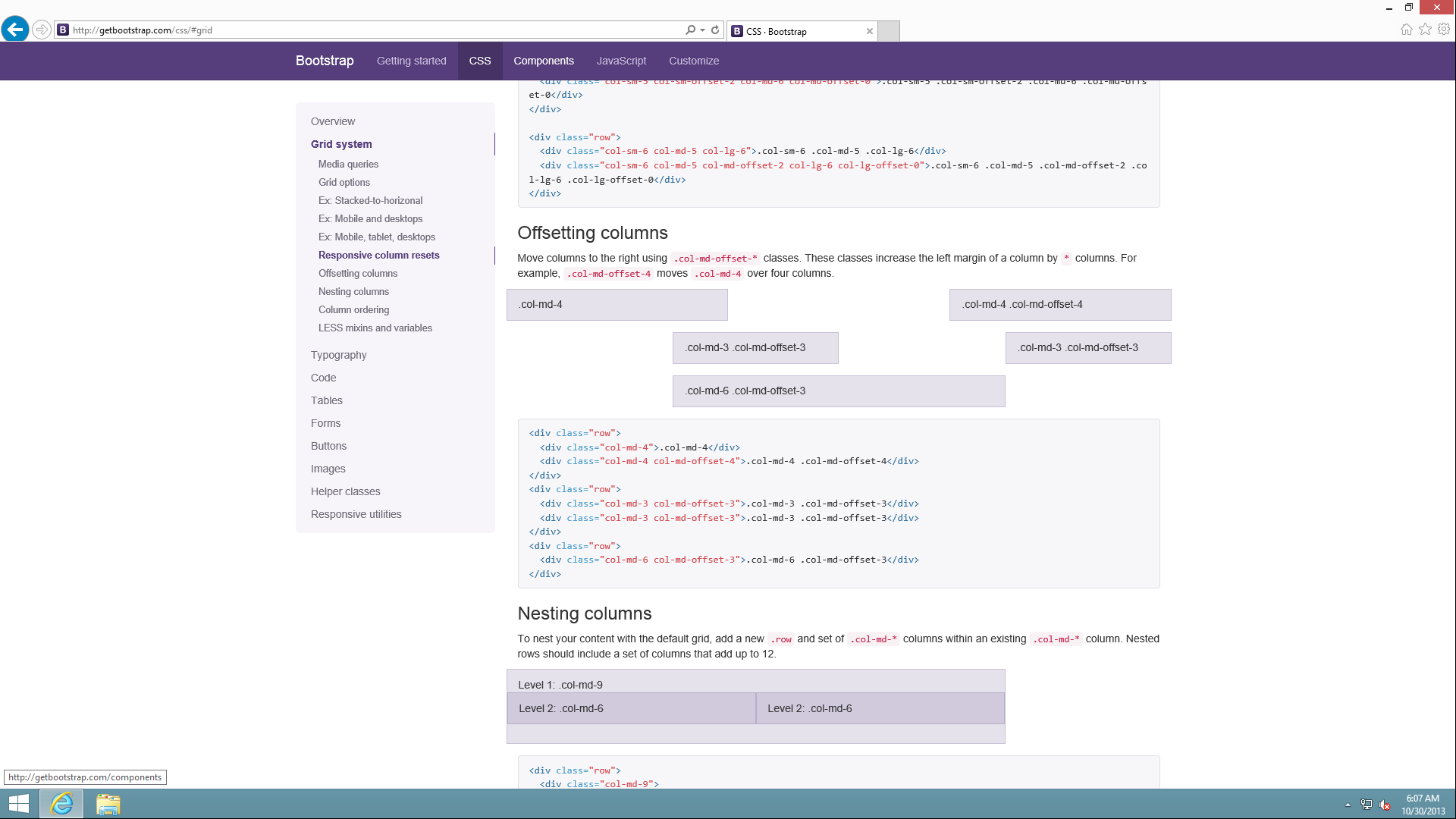1456x819 pixels.
Task: Click the File Explorer taskbar icon
Action: [x=109, y=803]
